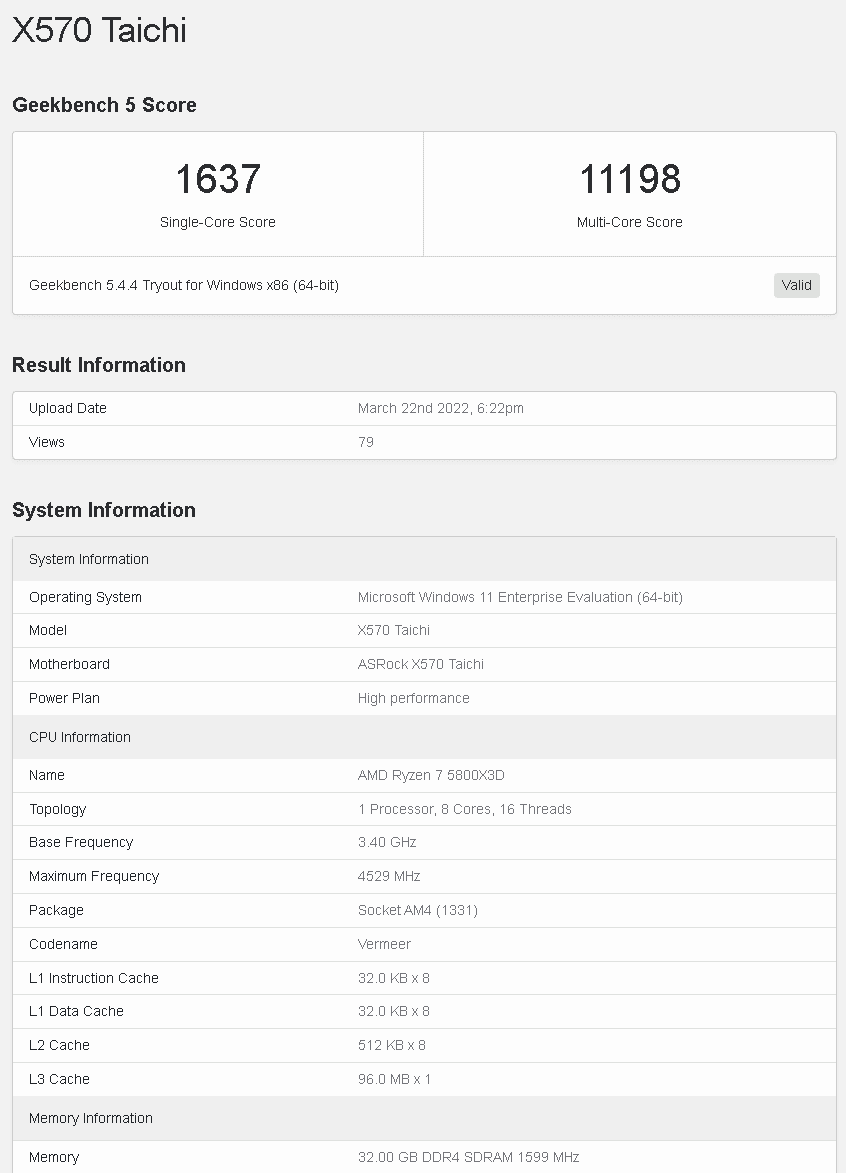The height and width of the screenshot is (1173, 846).
Task: Click the large System Information heading
Action: tap(104, 510)
